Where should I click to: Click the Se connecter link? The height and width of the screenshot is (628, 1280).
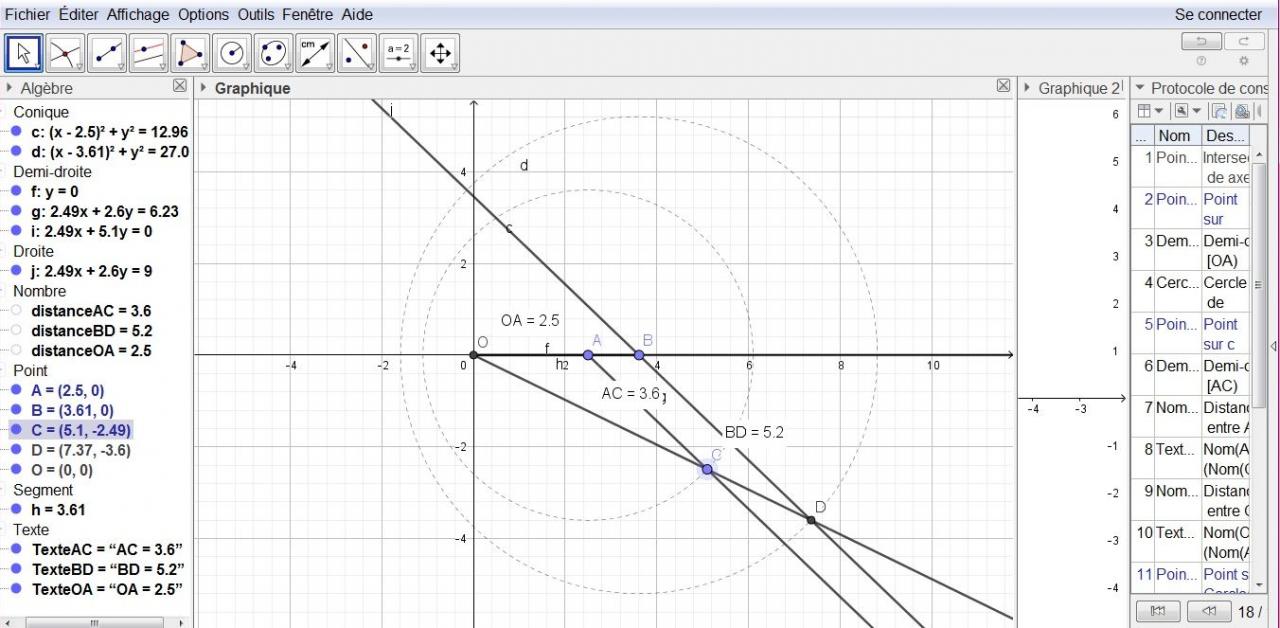tap(1218, 14)
